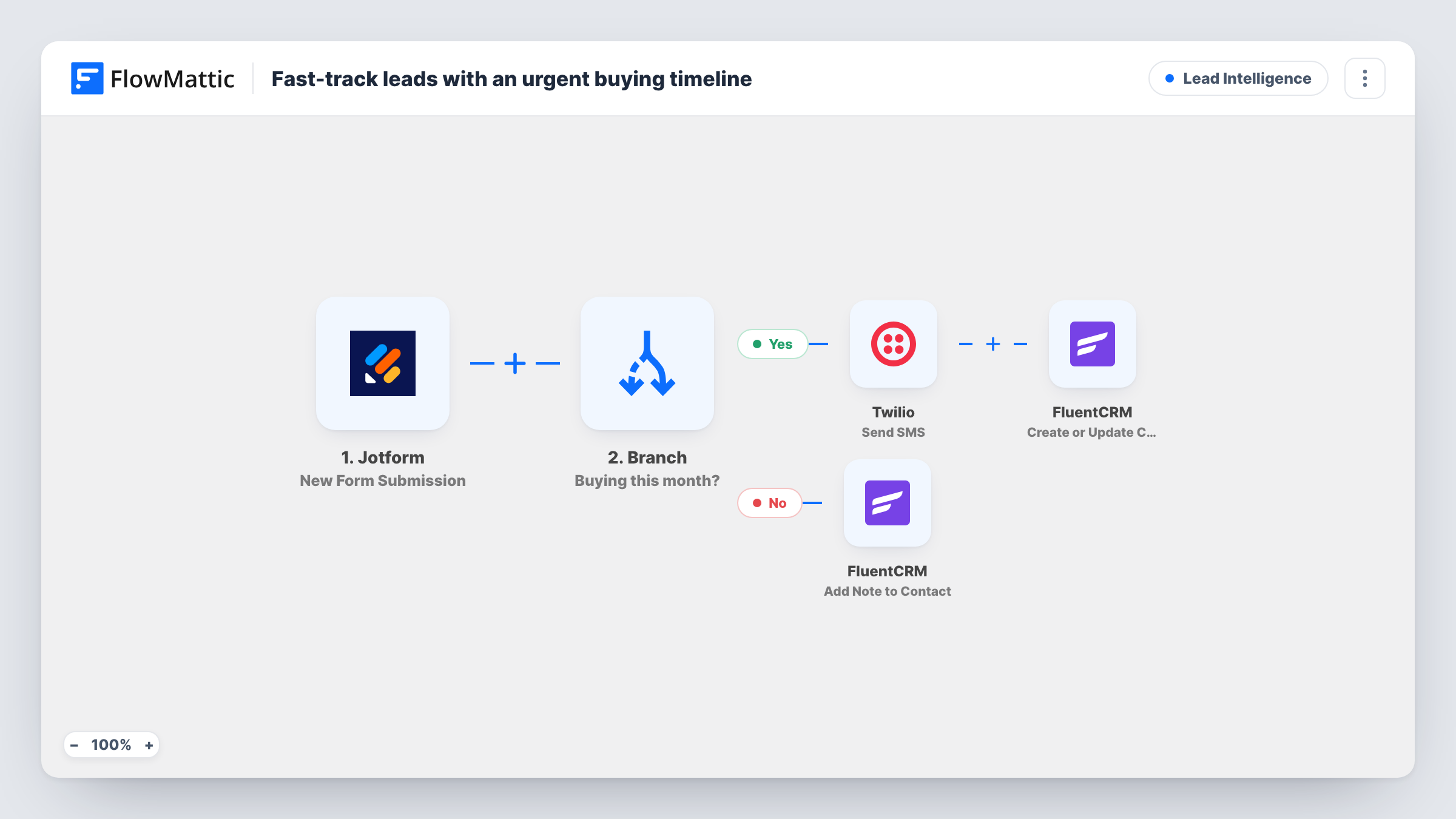Select the Twilio Send SMS step
Screen dimensions: 1456x819
pos(894,344)
